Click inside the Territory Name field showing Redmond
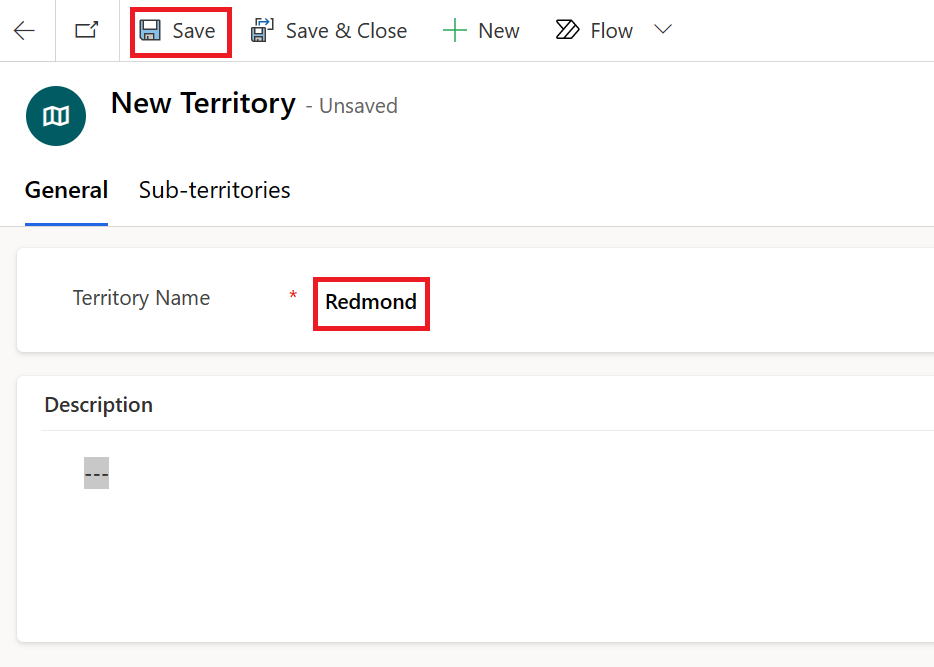 [370, 302]
